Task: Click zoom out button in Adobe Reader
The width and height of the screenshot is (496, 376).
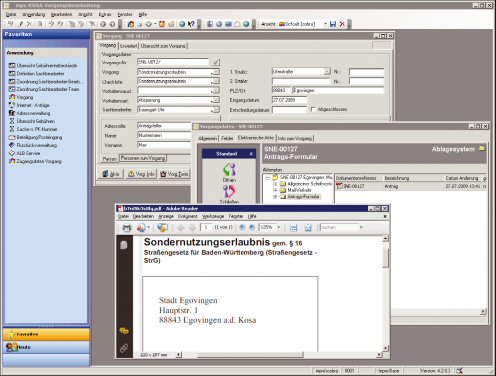Action: (242, 227)
